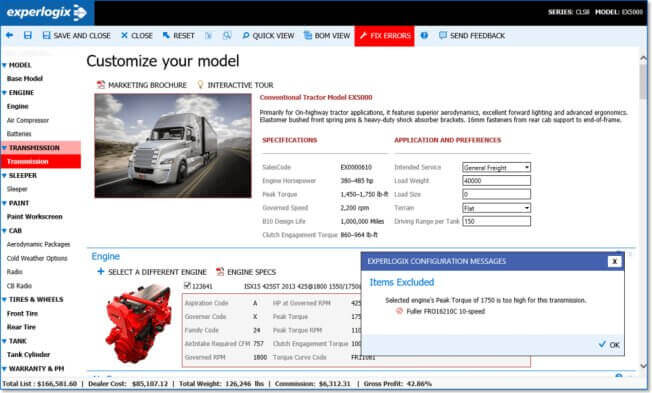Viewport: 652px width, 393px height.
Task: Close the Configuration Messages dialog
Action: 615,261
